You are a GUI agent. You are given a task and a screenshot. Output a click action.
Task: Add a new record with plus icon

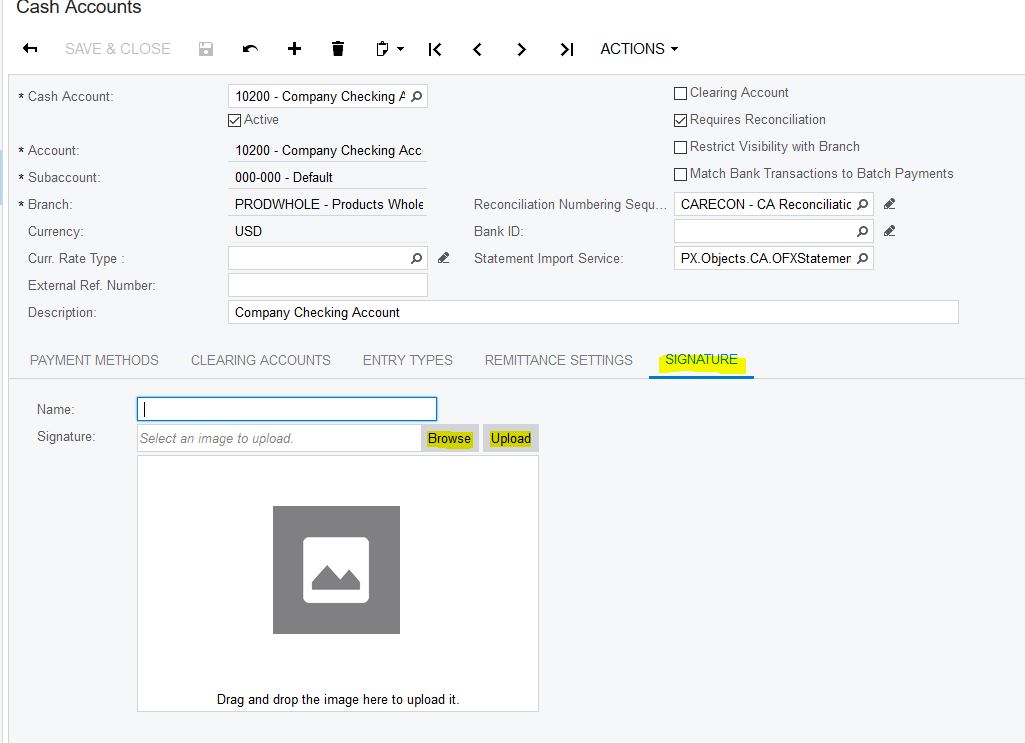coord(294,49)
